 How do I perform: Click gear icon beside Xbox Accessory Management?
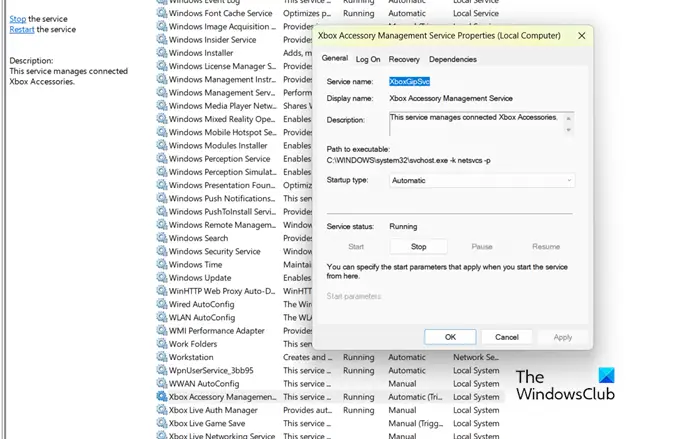pos(161,396)
